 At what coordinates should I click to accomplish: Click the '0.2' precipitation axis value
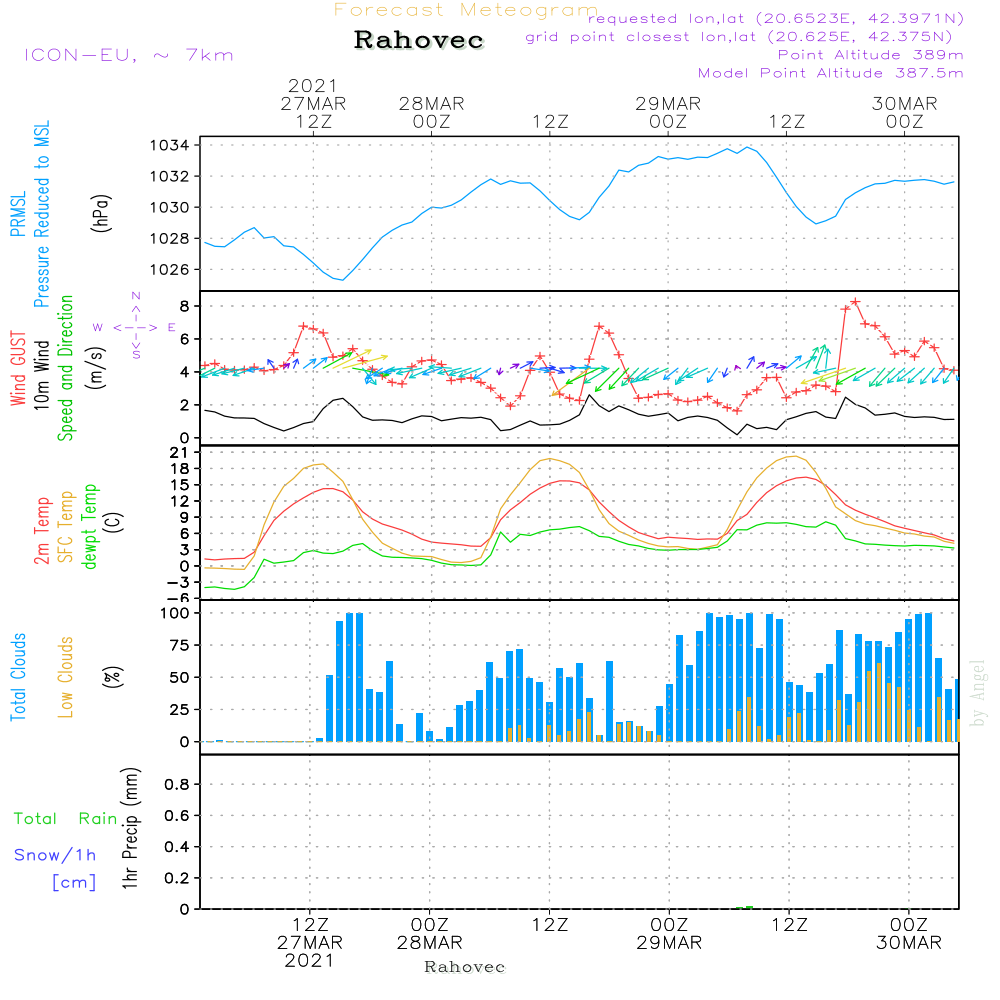(x=177, y=878)
